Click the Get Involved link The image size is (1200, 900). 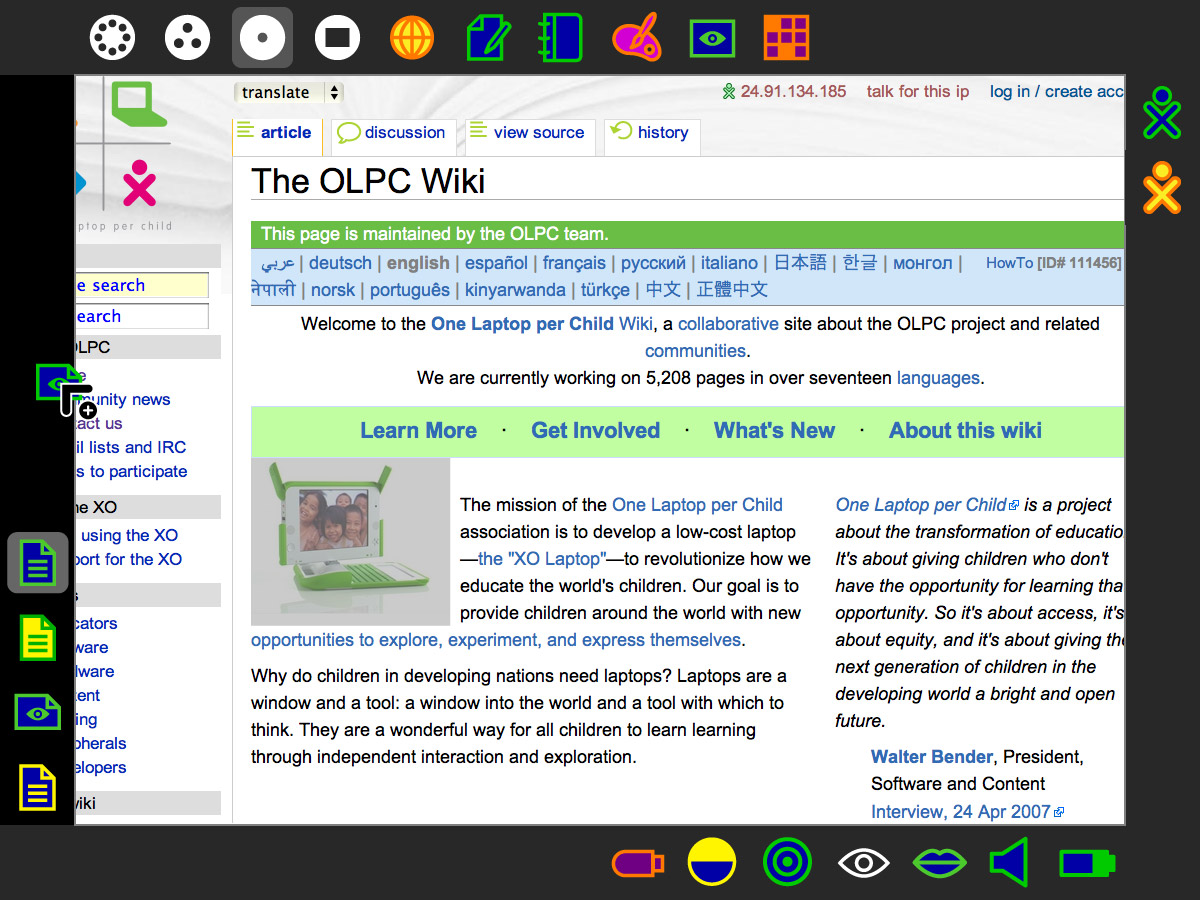coord(595,431)
